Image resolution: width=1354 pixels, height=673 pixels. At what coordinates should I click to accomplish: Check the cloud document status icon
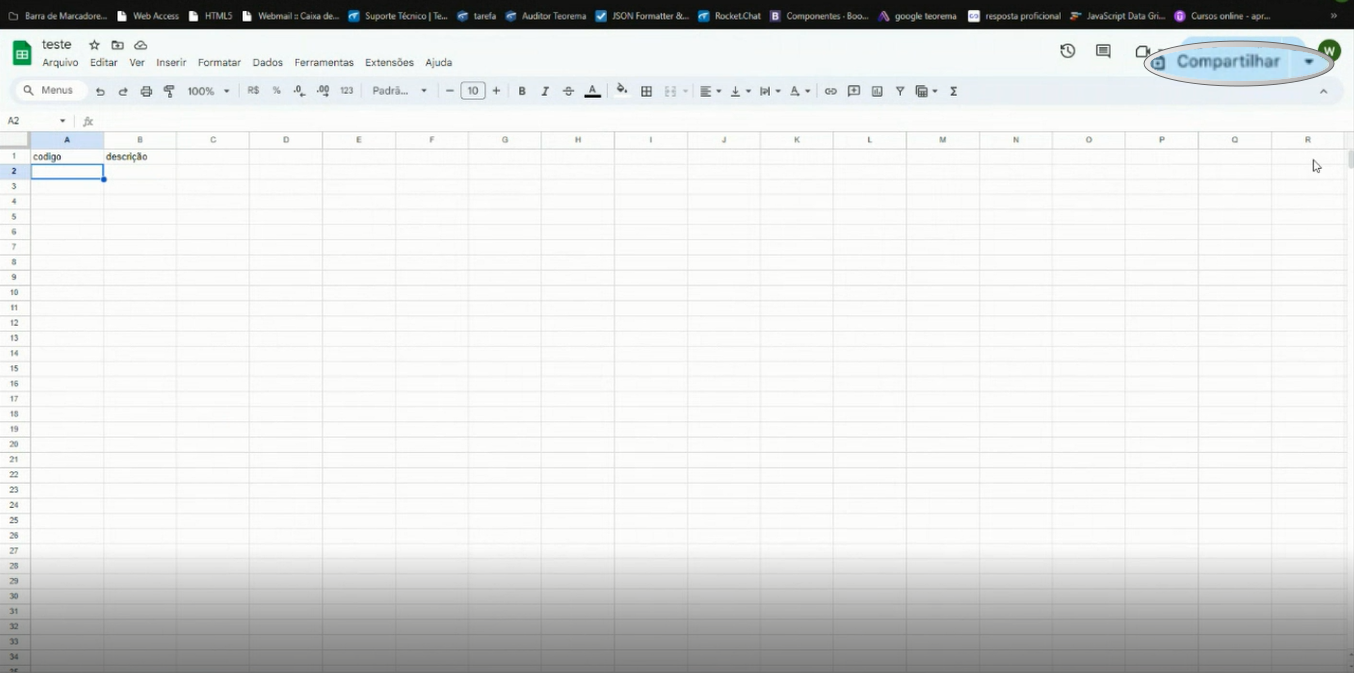pos(141,45)
